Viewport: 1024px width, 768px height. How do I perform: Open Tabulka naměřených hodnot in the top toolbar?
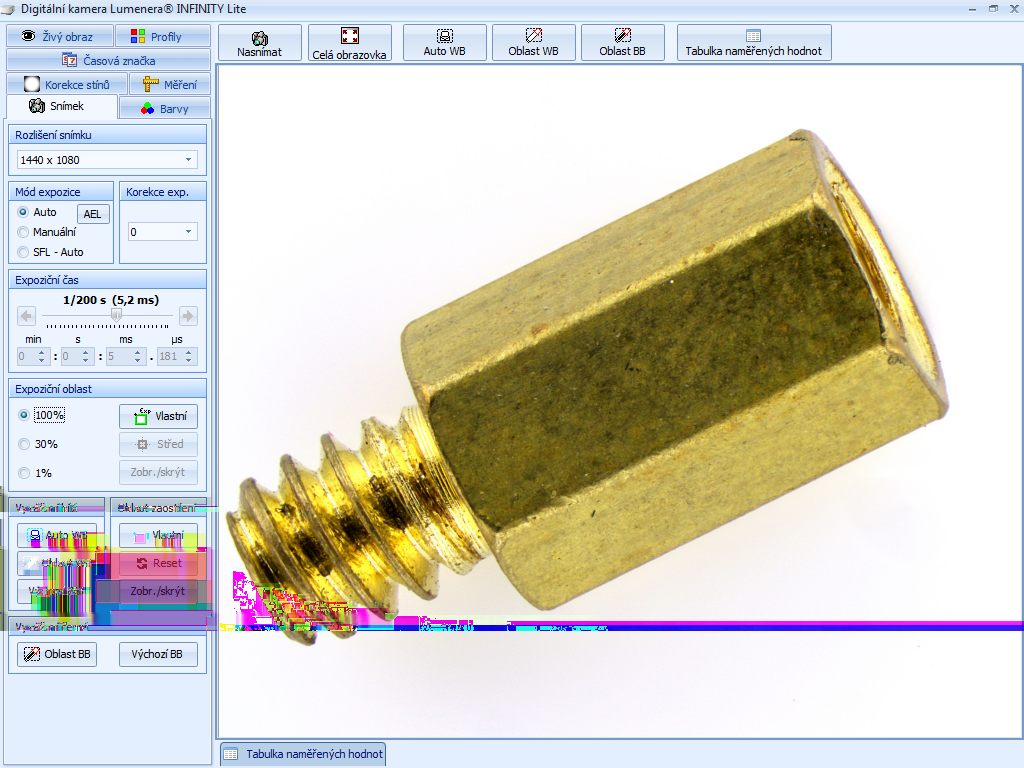(x=754, y=43)
